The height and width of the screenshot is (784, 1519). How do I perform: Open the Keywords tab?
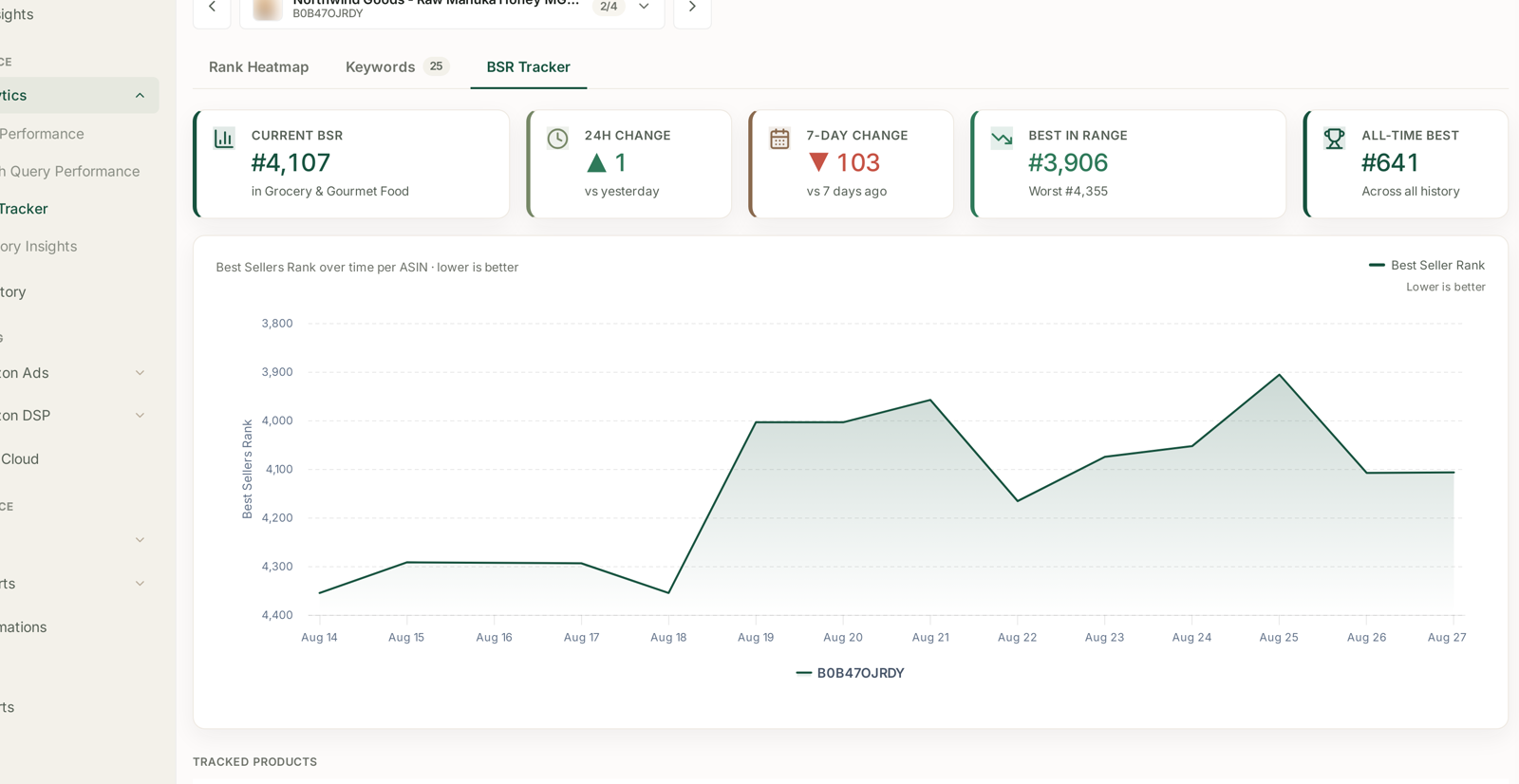click(397, 67)
